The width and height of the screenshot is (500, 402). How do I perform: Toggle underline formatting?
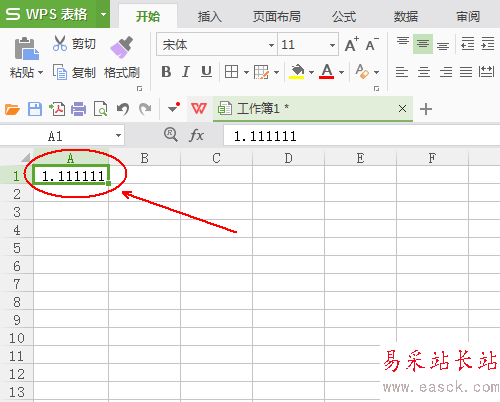[206, 72]
